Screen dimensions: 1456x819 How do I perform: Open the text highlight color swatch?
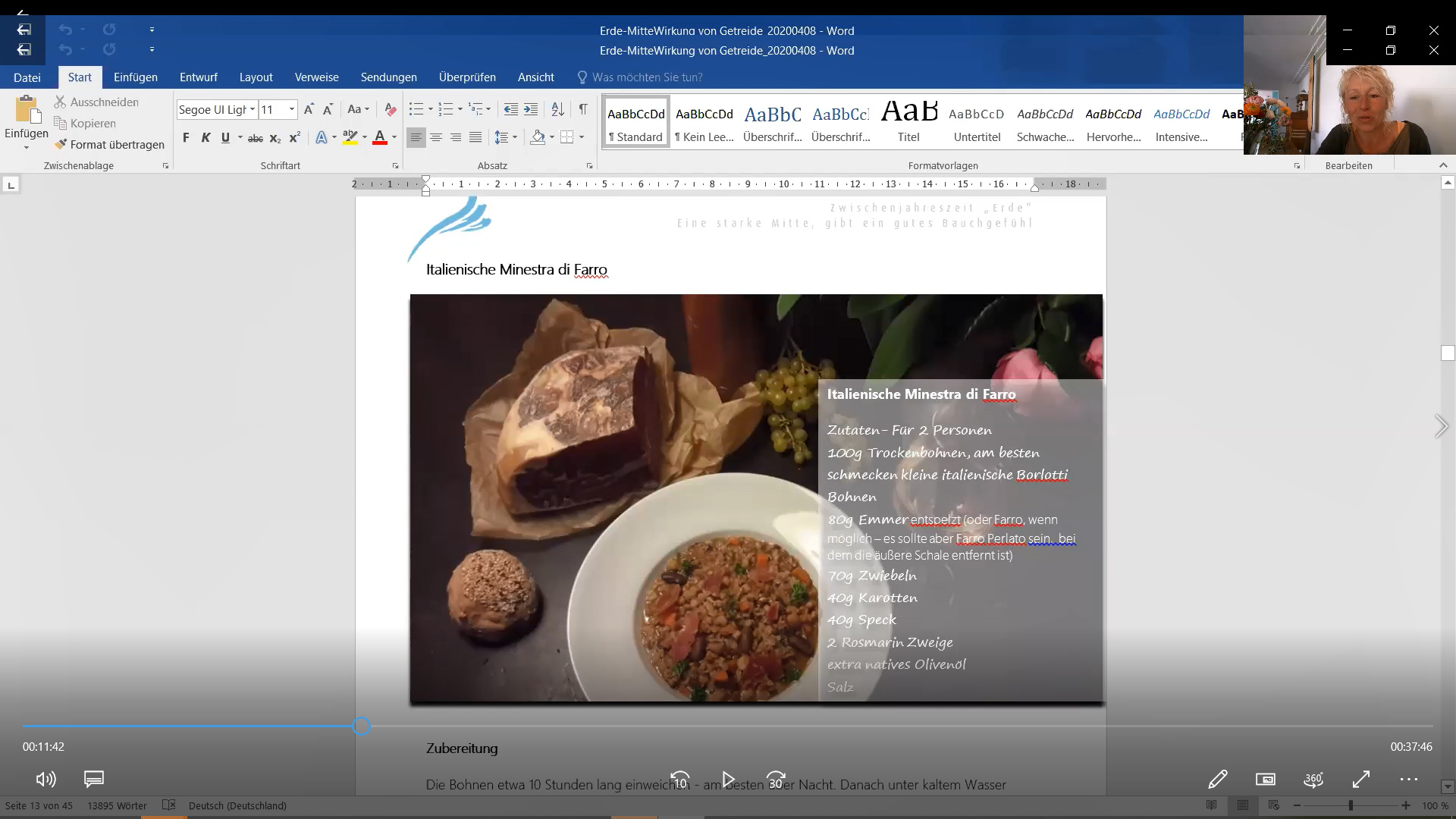point(350,137)
